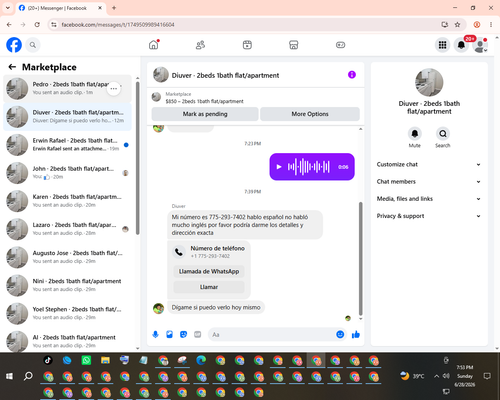The height and width of the screenshot is (400, 500).
Task: Open Diuver conversation in the list
Action: 67,117
